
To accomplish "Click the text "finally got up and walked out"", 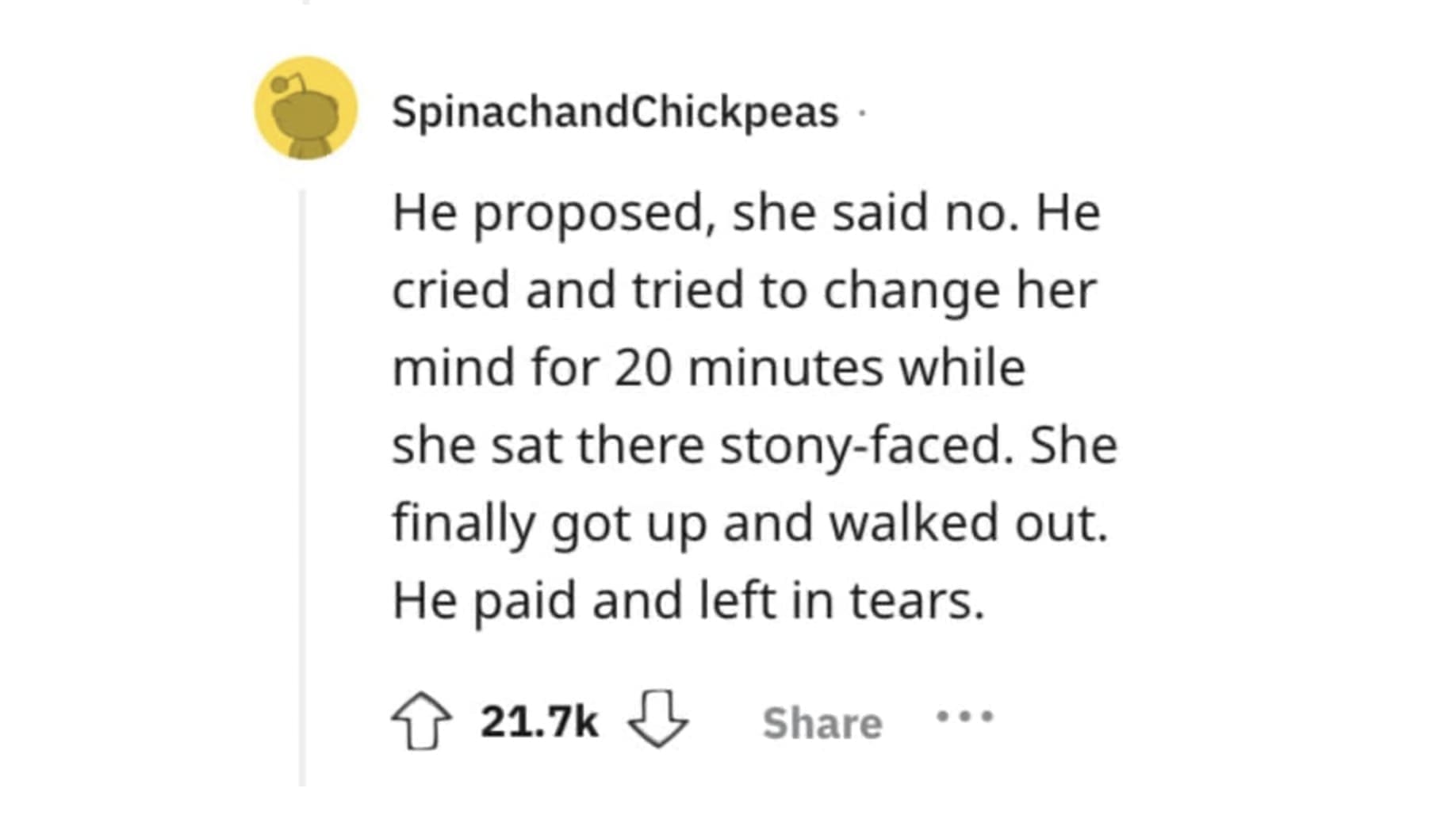I will point(749,522).
